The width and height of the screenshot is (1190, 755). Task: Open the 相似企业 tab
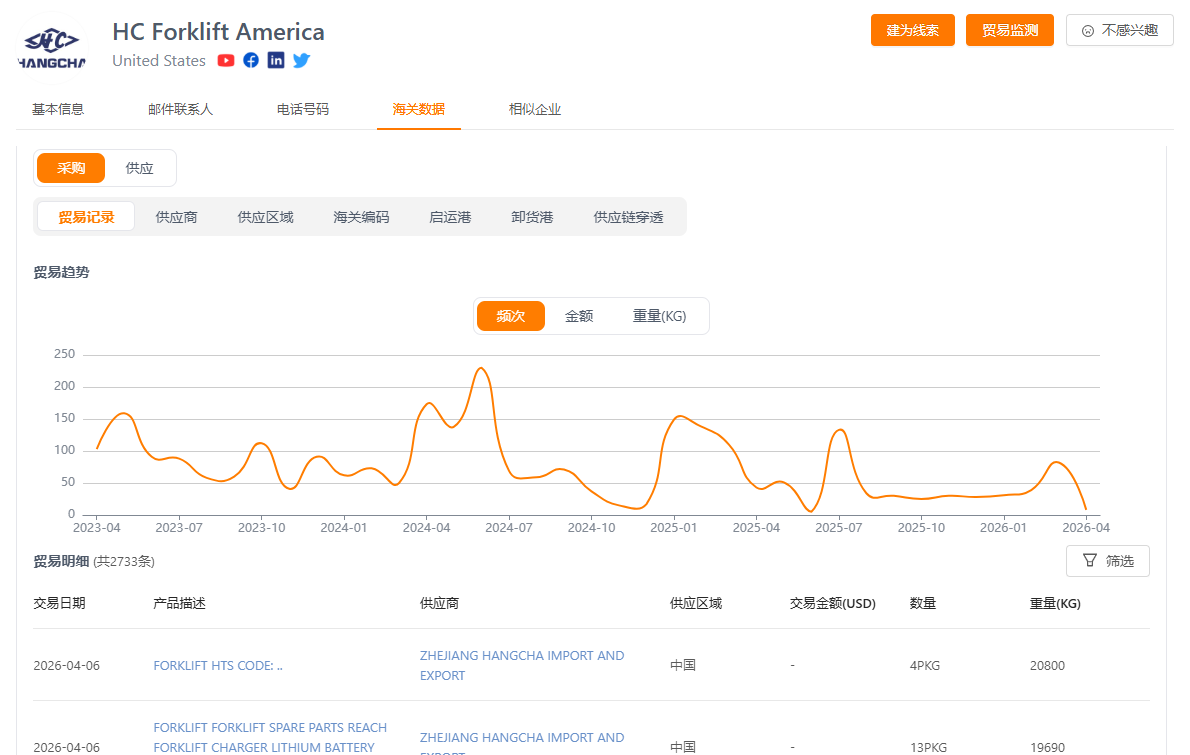535,109
